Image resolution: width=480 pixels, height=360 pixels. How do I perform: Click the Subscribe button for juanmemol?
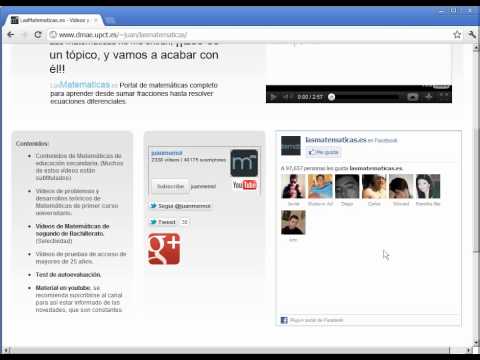point(170,186)
